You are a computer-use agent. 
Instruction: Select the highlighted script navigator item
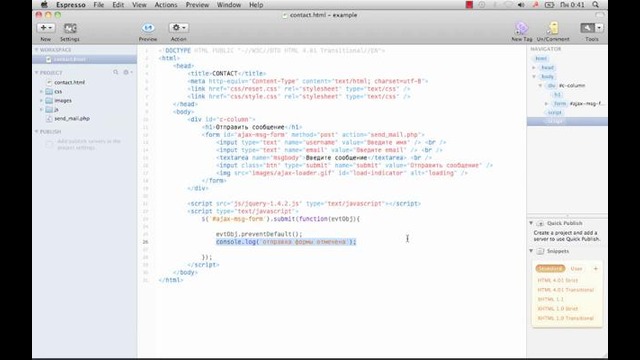pyautogui.click(x=567, y=121)
